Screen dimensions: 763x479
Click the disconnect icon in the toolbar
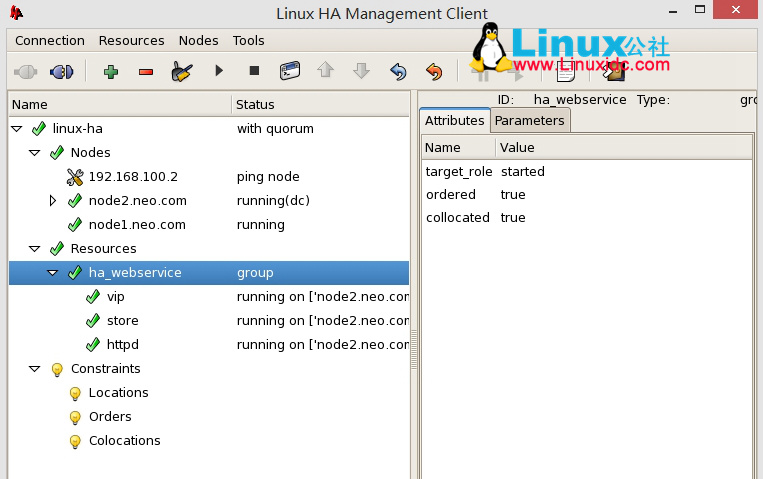point(61,72)
